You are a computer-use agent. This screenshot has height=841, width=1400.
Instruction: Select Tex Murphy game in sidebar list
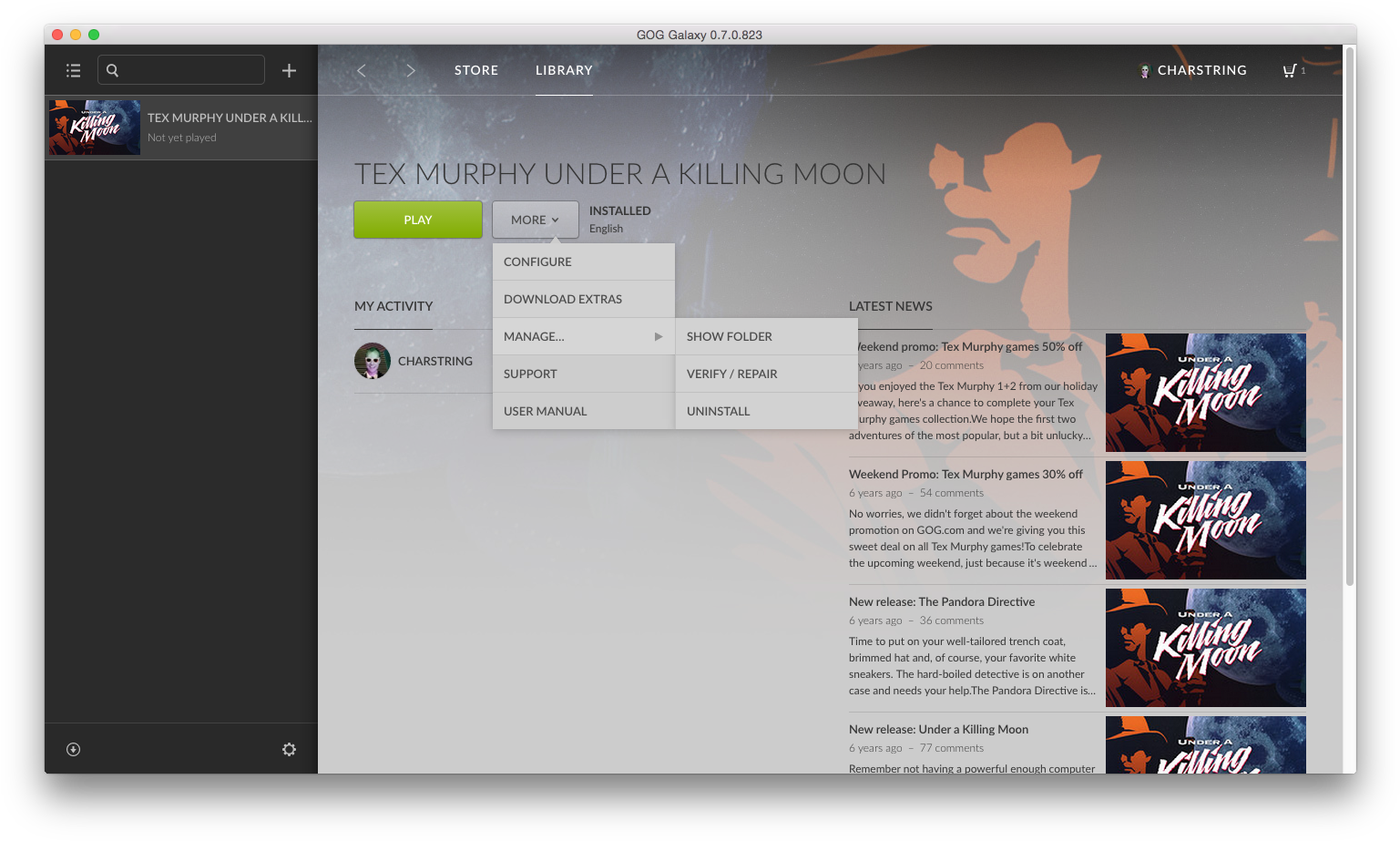(181, 128)
